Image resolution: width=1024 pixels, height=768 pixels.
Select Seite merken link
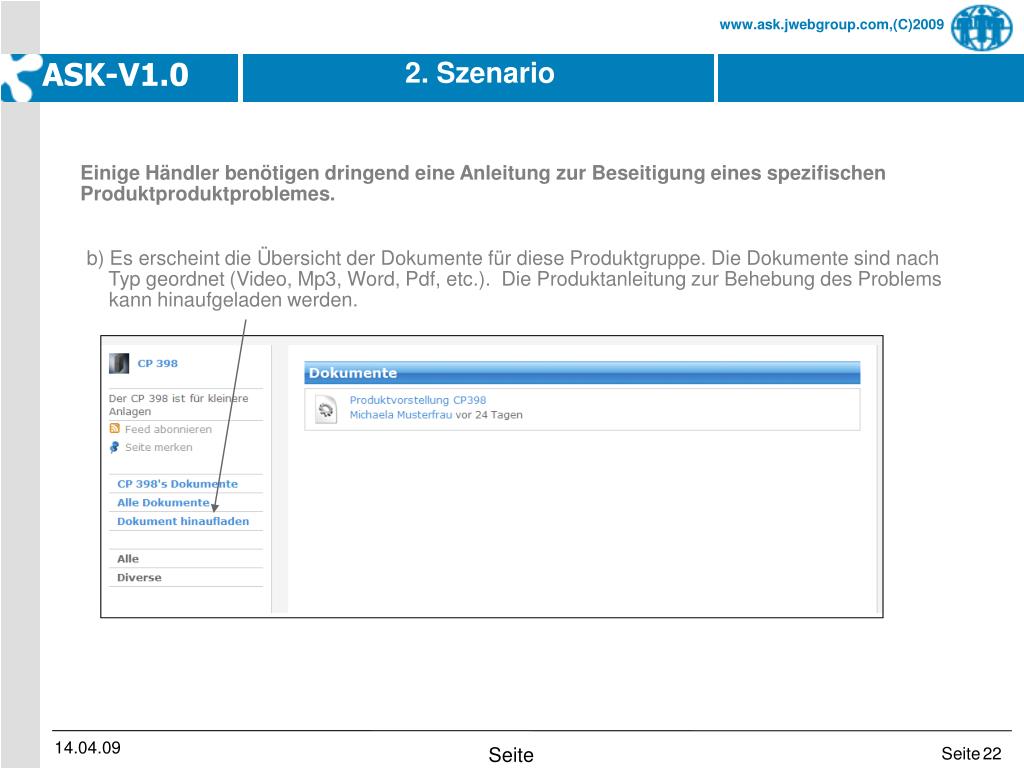pyautogui.click(x=159, y=447)
